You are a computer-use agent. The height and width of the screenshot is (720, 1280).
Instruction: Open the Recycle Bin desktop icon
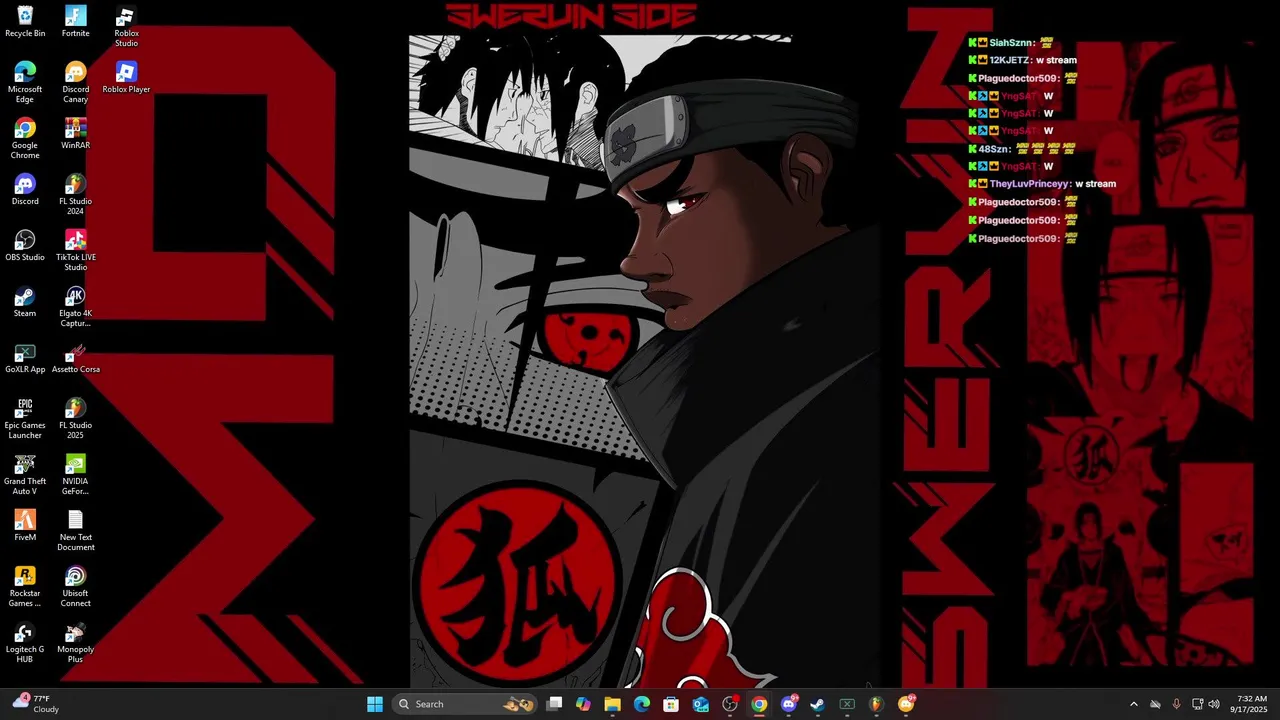(25, 22)
